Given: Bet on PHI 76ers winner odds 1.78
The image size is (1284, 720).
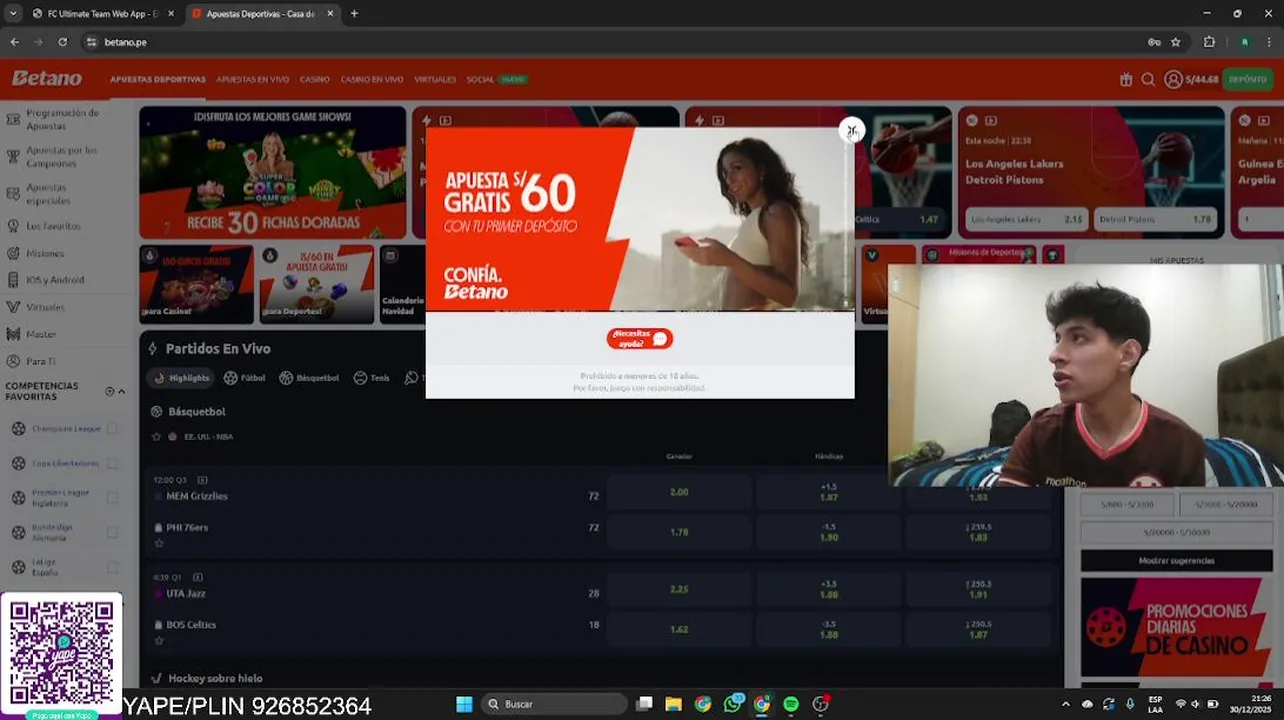Looking at the screenshot, I should point(679,532).
